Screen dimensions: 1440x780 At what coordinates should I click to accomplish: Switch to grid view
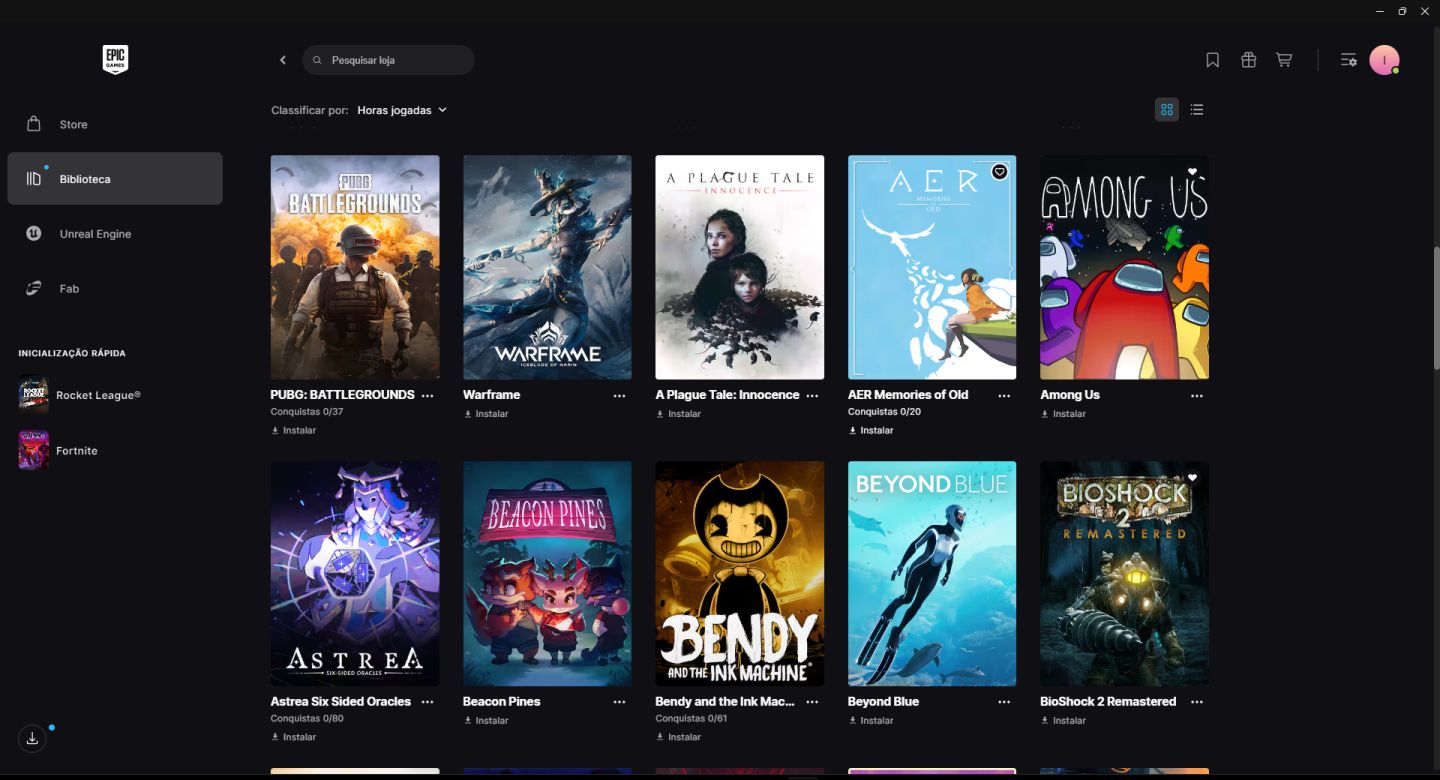(x=1167, y=110)
